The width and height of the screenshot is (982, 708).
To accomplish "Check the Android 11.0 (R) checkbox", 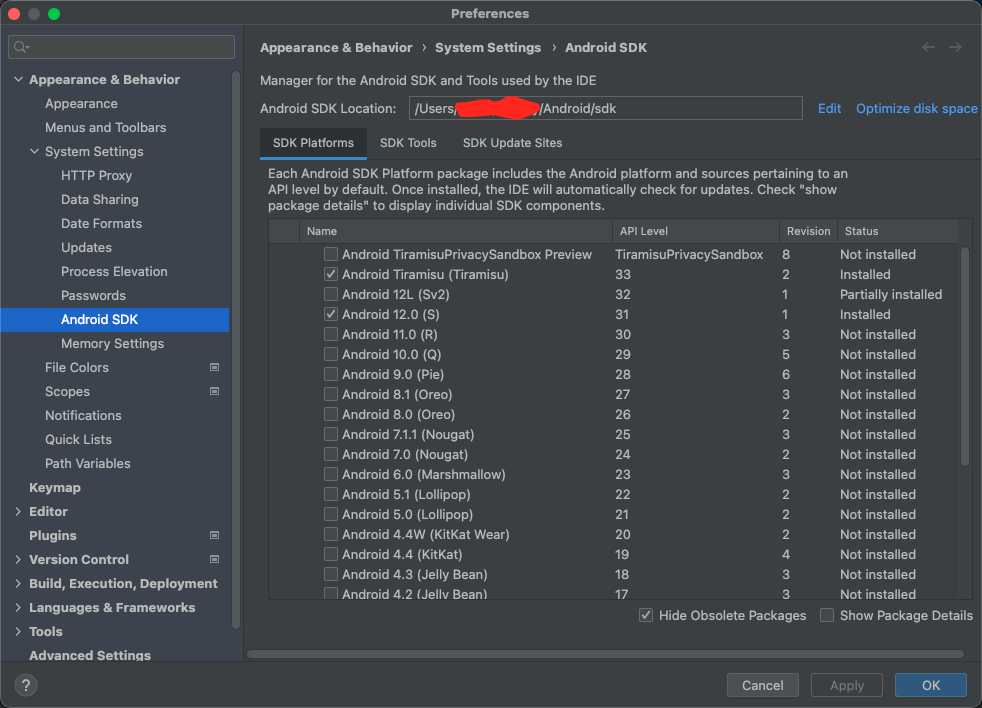I will (x=331, y=334).
